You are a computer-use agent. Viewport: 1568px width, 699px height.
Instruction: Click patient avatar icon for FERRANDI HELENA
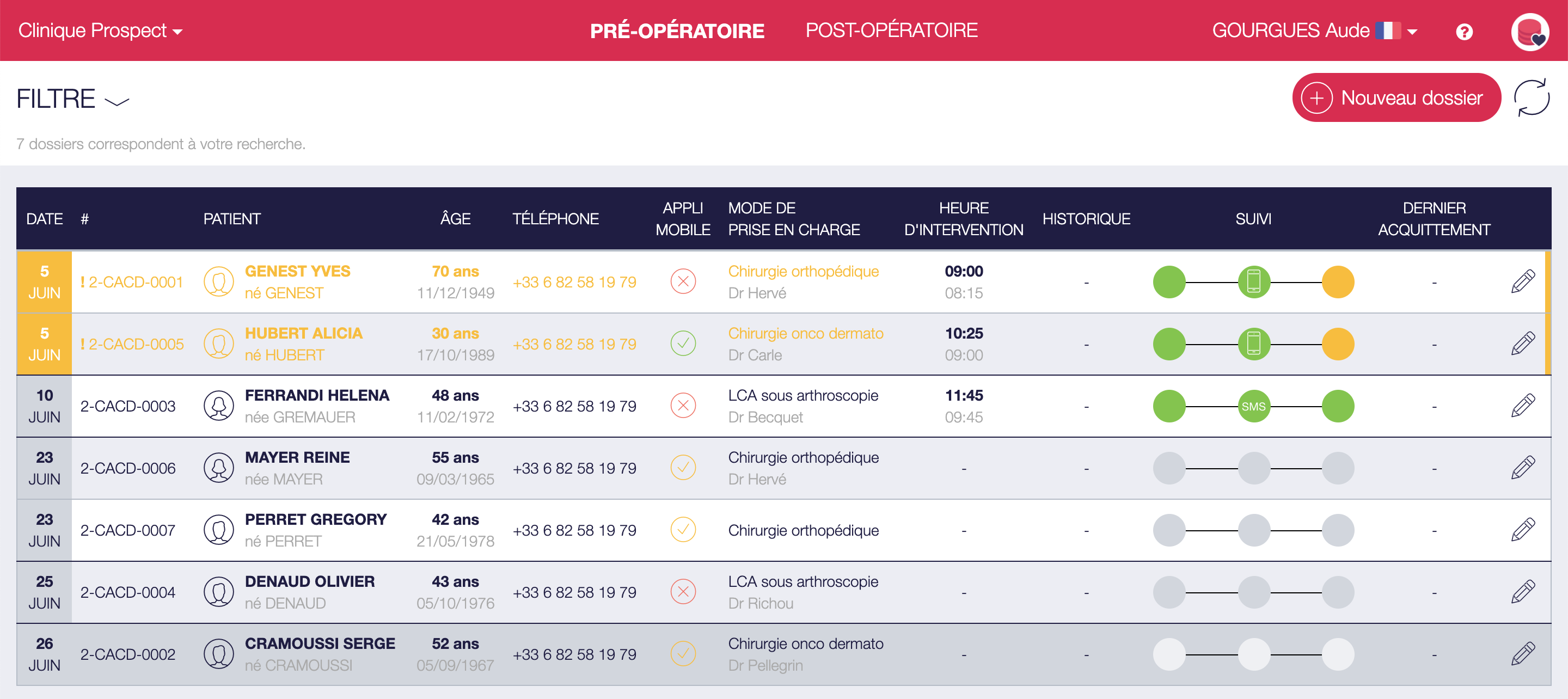pos(218,406)
